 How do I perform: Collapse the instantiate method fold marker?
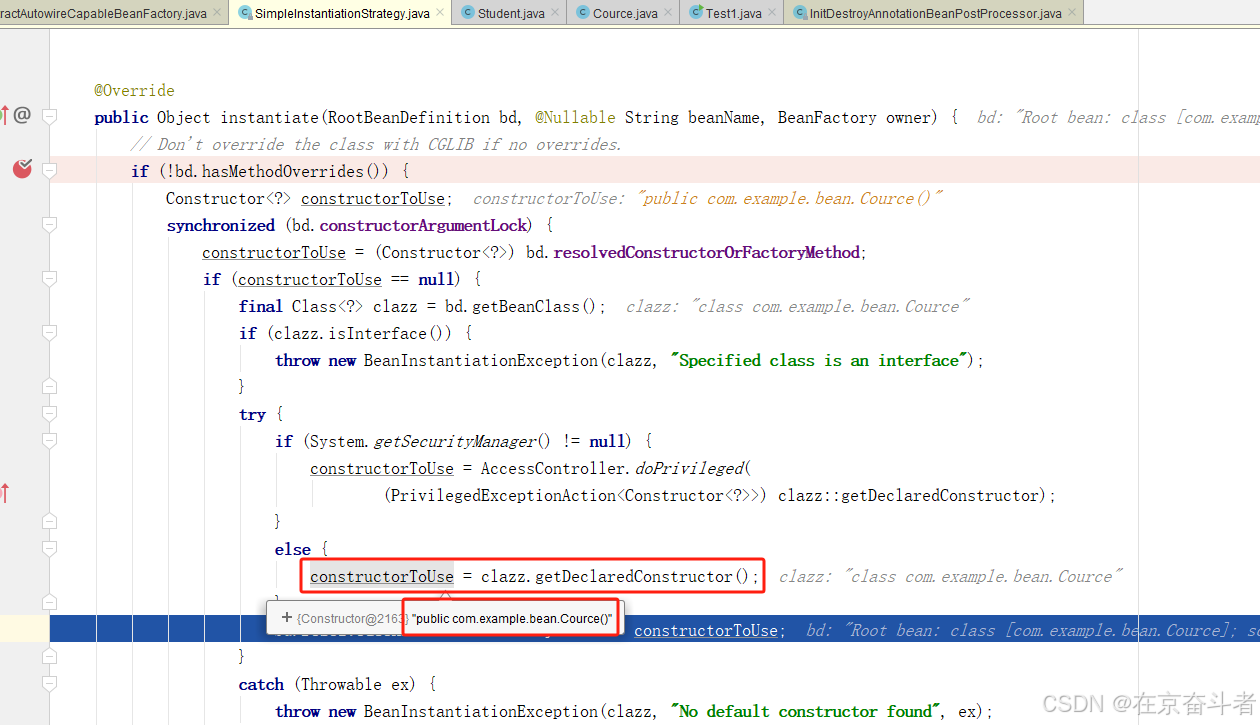[50, 117]
